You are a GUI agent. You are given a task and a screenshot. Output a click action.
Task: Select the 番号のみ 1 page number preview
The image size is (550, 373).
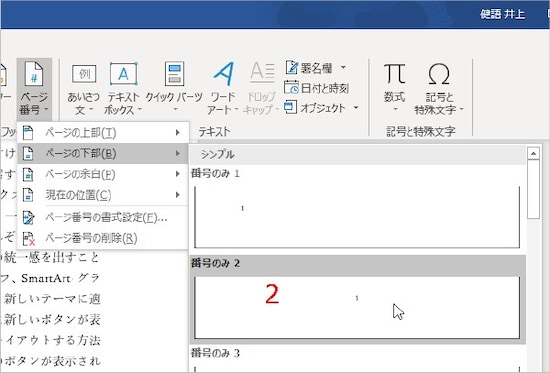tap(357, 217)
